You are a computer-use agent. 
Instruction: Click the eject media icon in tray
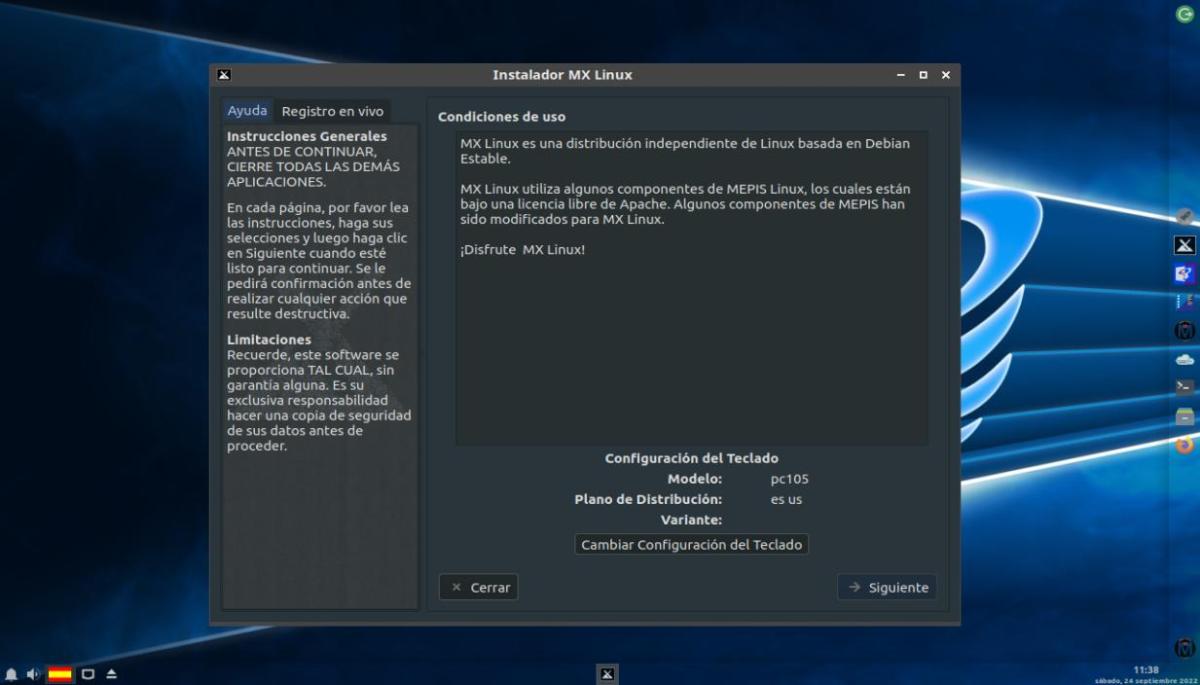111,674
